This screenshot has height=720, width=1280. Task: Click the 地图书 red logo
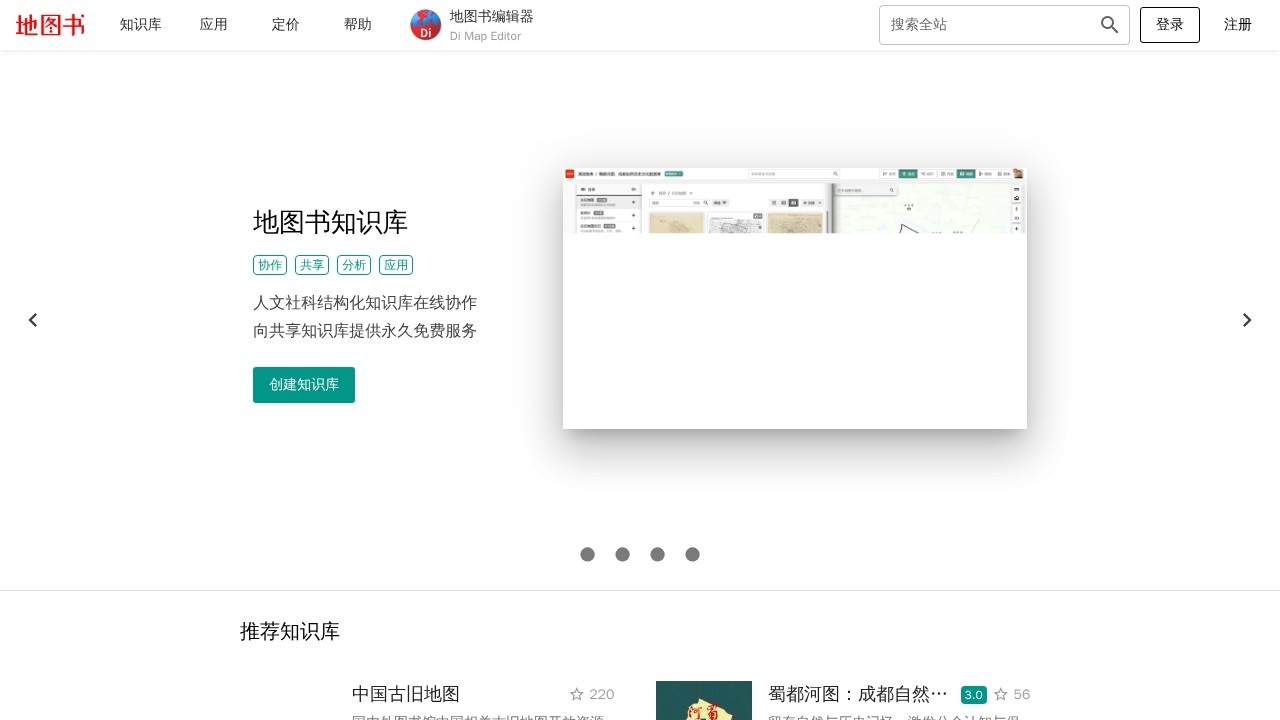point(49,24)
